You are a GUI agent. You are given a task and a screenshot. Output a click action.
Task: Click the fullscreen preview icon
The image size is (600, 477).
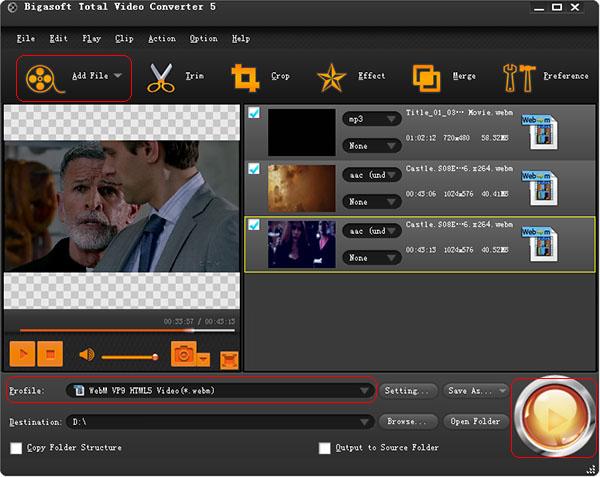229,360
